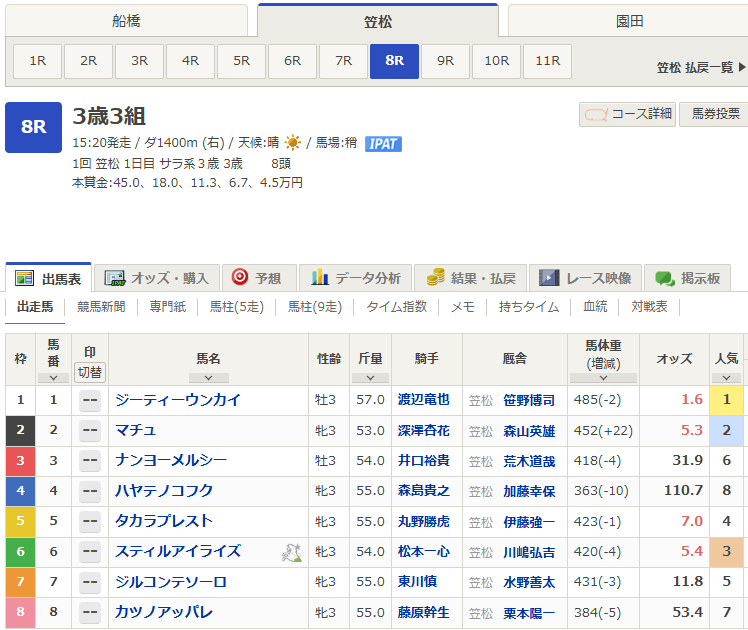
Task: Open horse page for カツノアッパレ
Action: tap(164, 612)
